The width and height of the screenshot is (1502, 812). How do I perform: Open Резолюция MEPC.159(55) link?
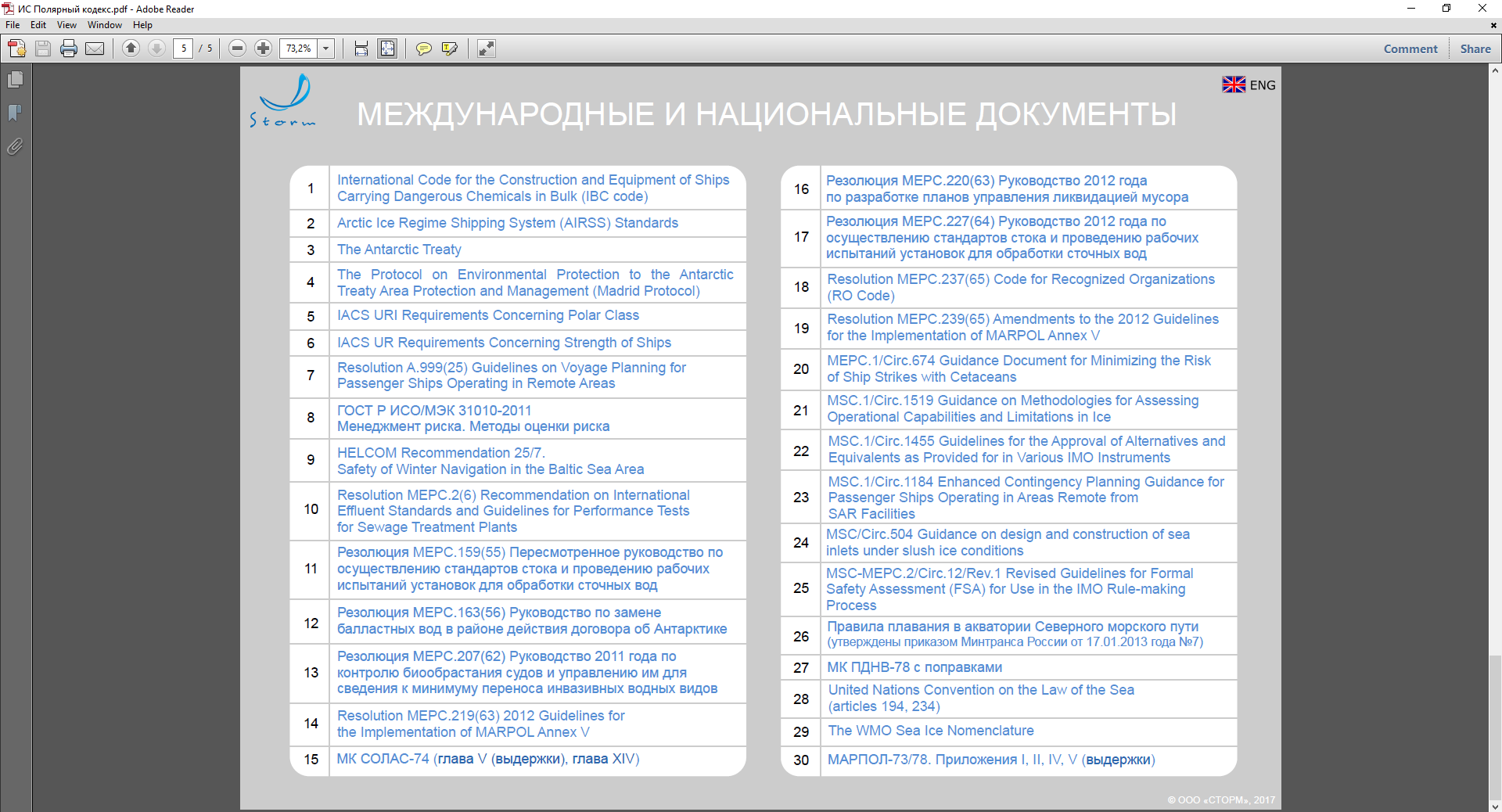click(x=530, y=569)
